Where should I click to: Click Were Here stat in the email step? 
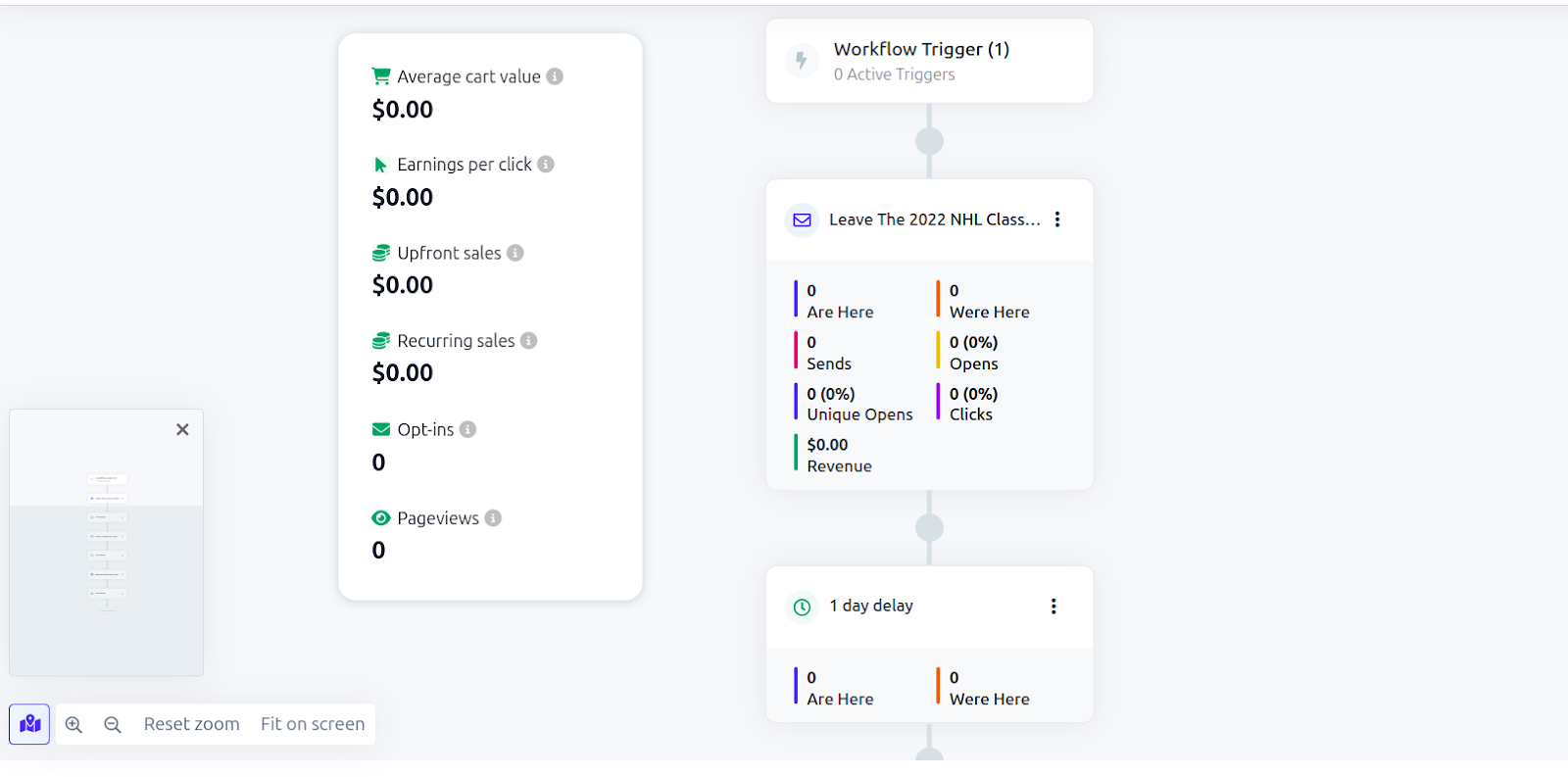984,301
